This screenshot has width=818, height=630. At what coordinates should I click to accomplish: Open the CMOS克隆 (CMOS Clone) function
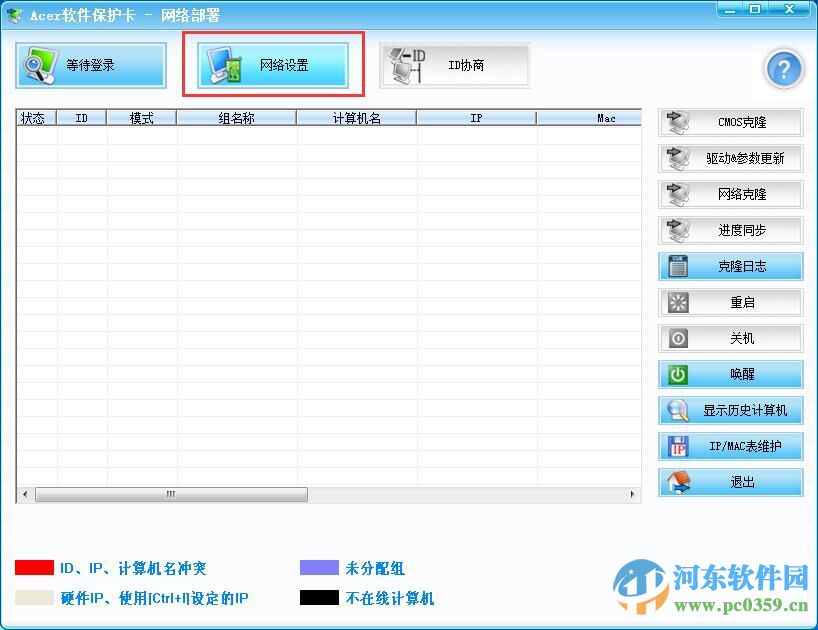pos(729,122)
